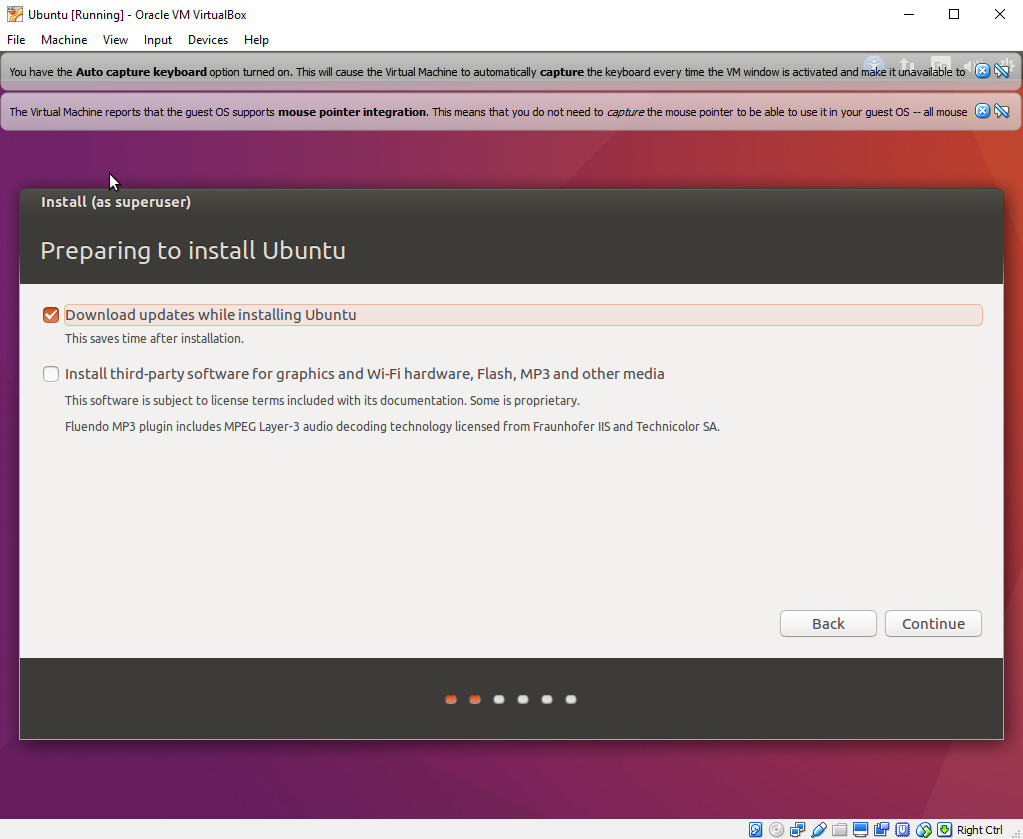1023x839 pixels.
Task: Click the Fluendo MP3 plugin license text
Action: pyautogui.click(x=392, y=427)
